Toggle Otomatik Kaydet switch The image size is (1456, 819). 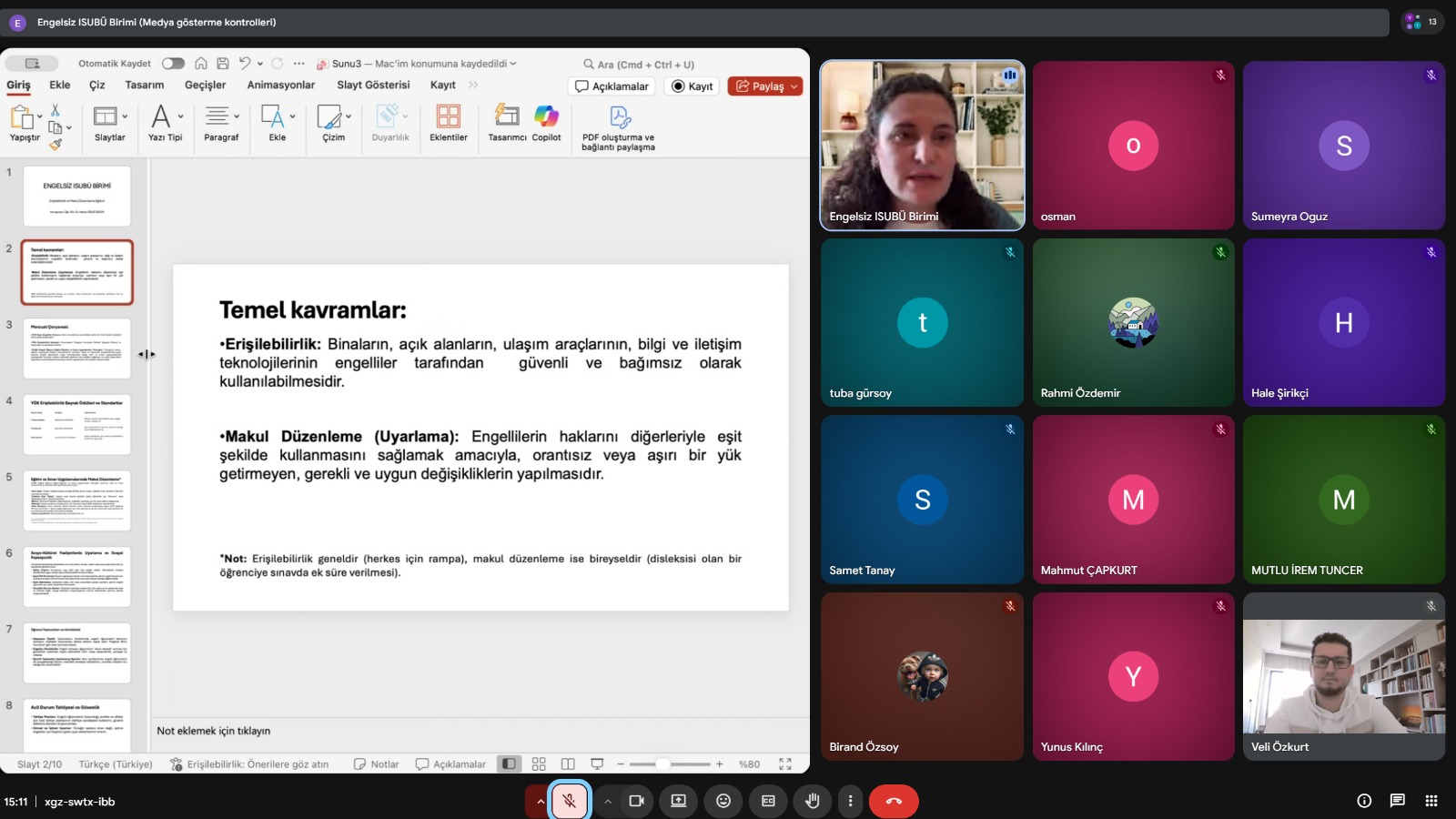click(173, 64)
